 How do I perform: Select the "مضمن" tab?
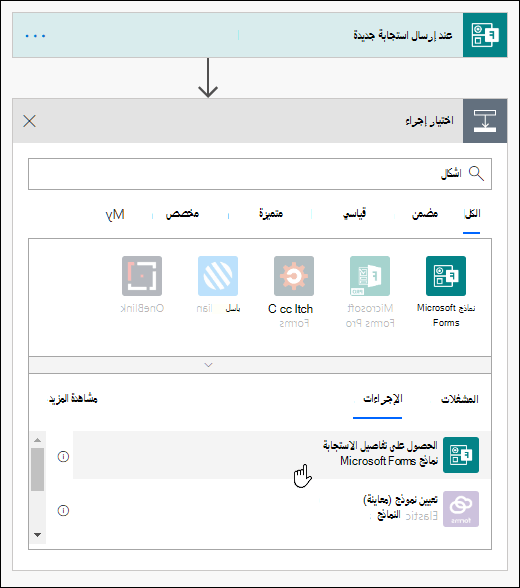[425, 214]
